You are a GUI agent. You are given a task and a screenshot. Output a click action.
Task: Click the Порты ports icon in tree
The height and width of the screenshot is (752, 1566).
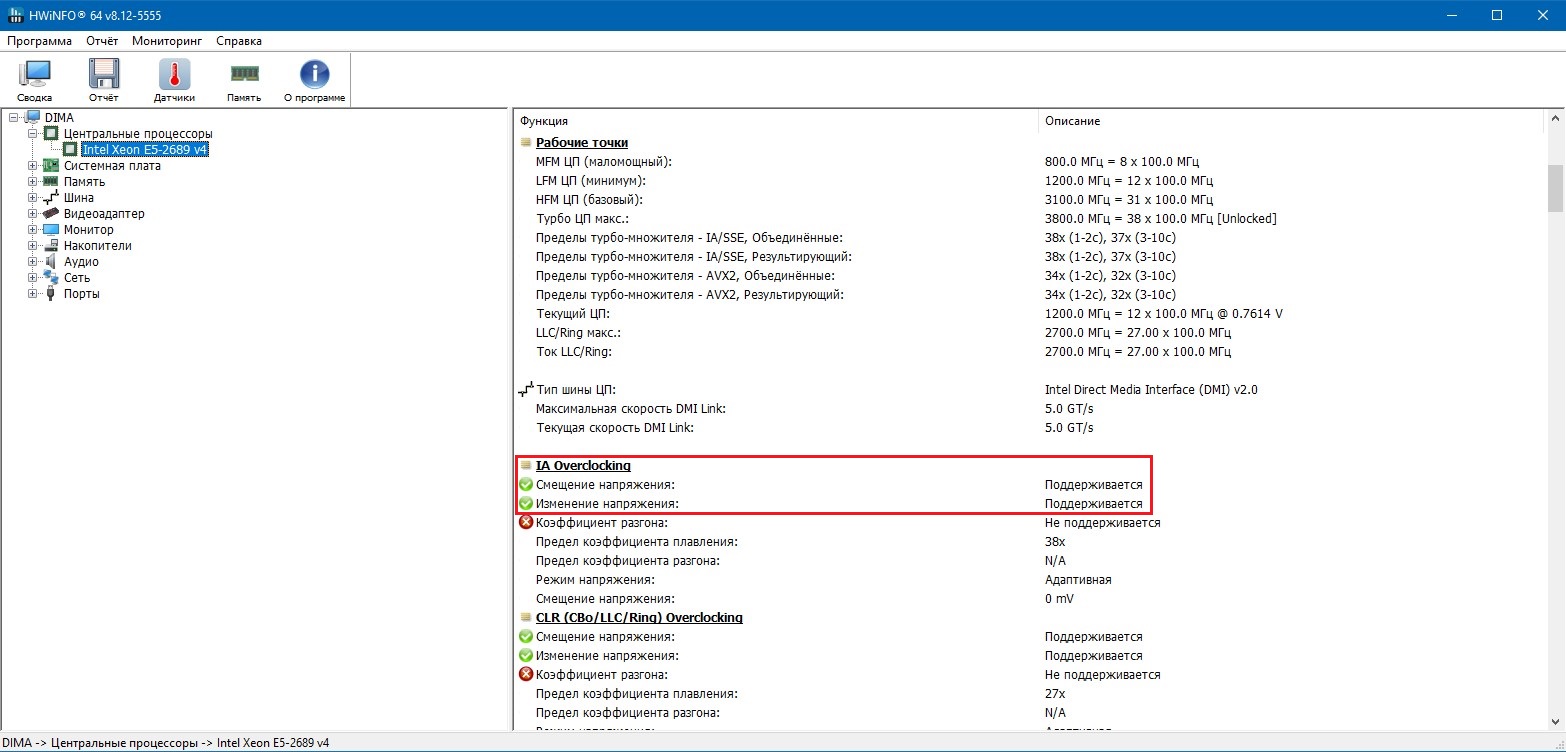click(x=52, y=294)
